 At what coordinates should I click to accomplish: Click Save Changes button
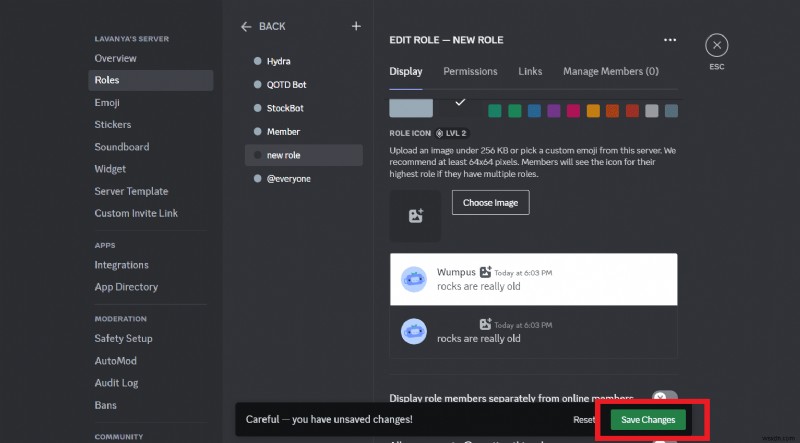tap(648, 420)
